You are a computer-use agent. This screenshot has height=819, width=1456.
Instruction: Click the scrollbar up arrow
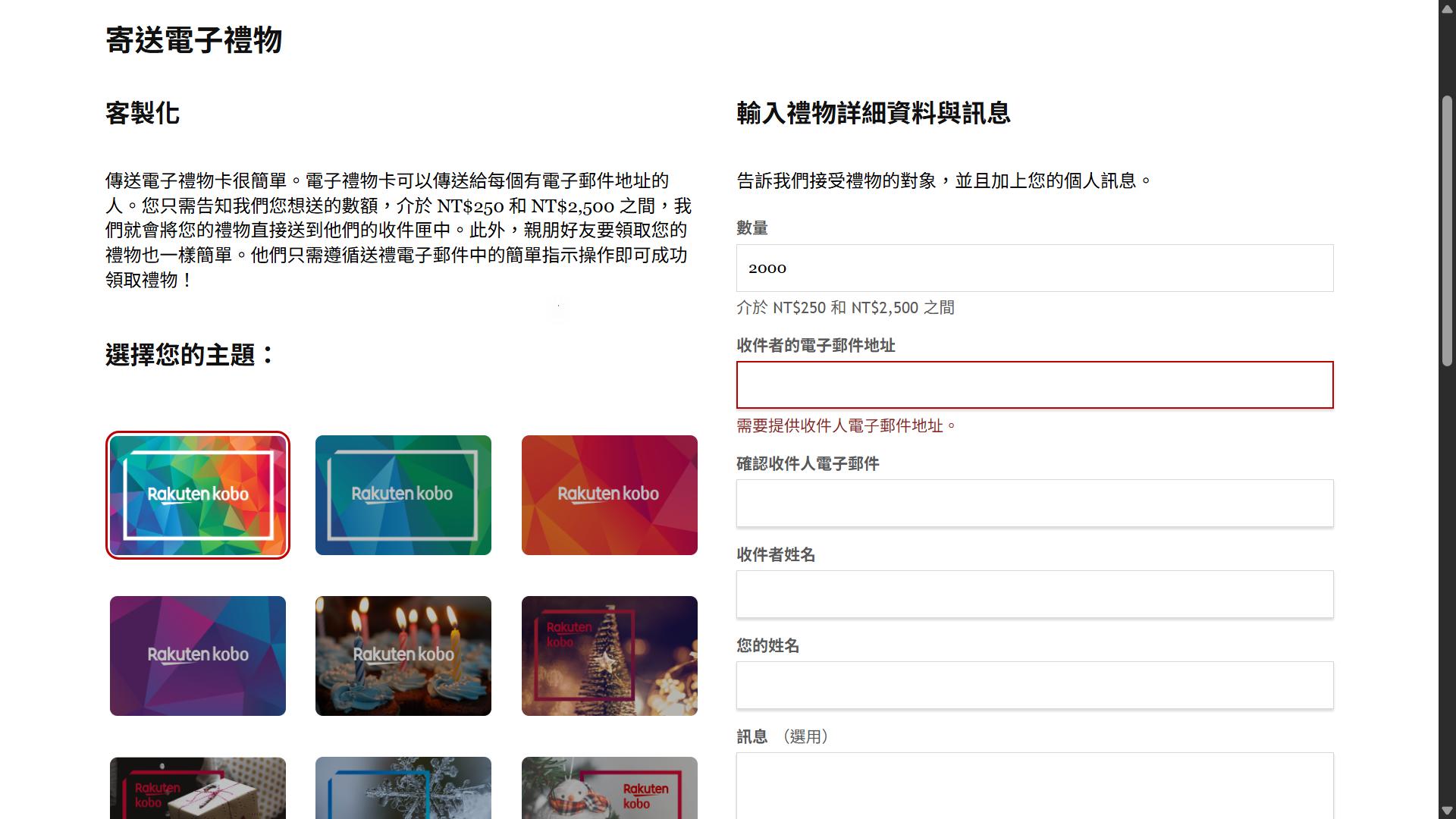1447,8
